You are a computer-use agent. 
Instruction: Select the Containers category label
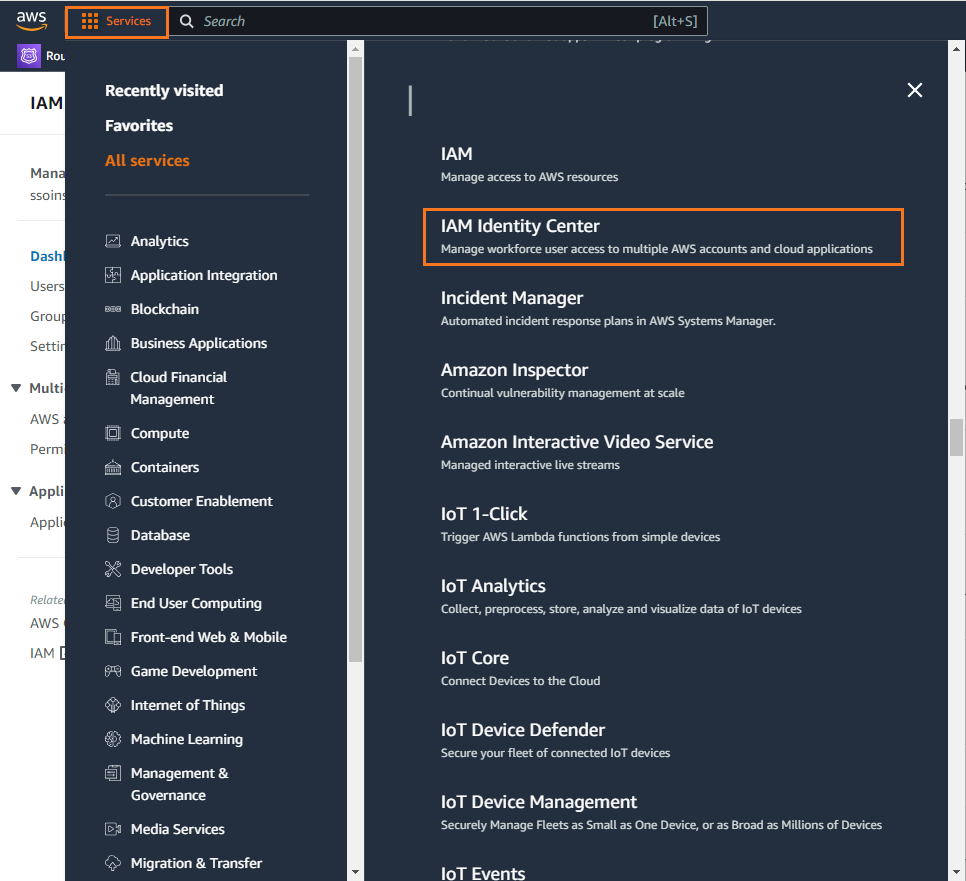(x=164, y=467)
